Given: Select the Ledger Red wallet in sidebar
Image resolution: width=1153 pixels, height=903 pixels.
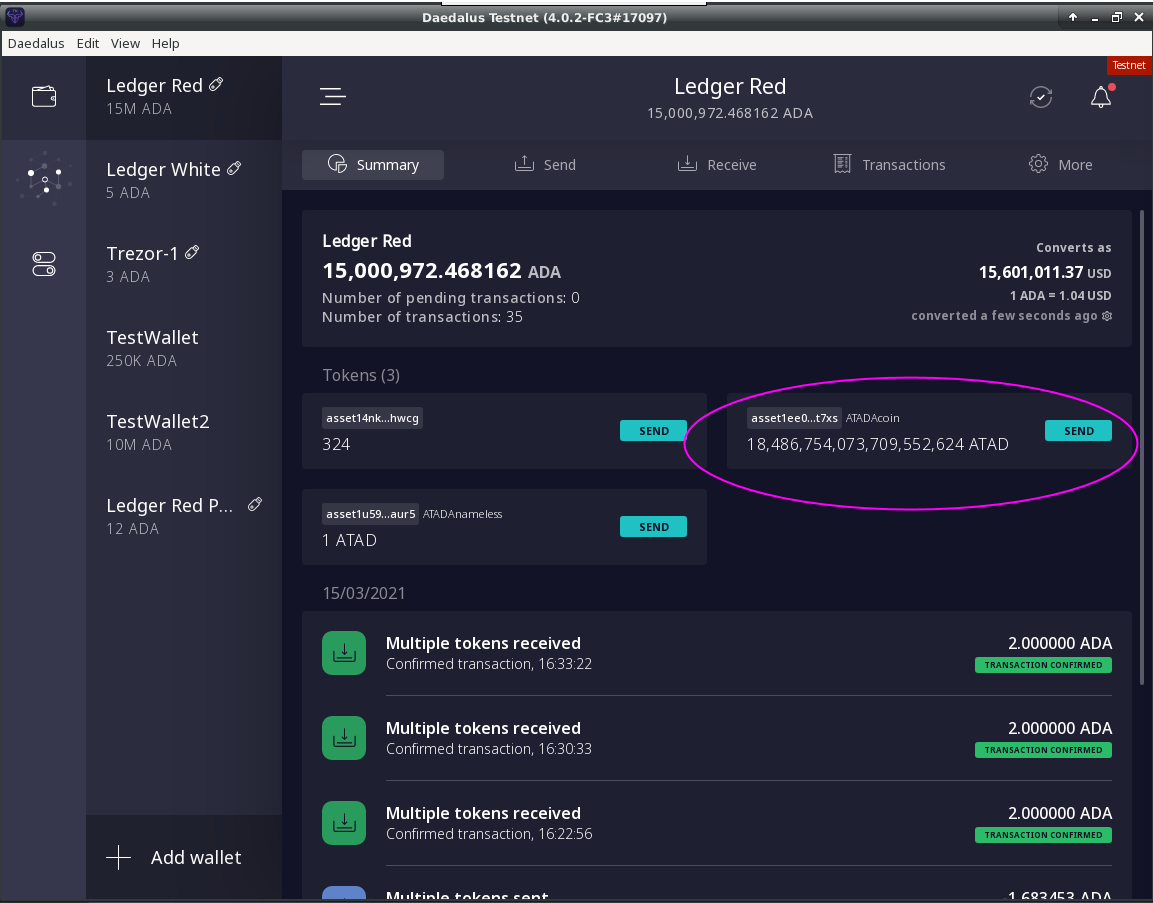Looking at the screenshot, I should coord(184,96).
